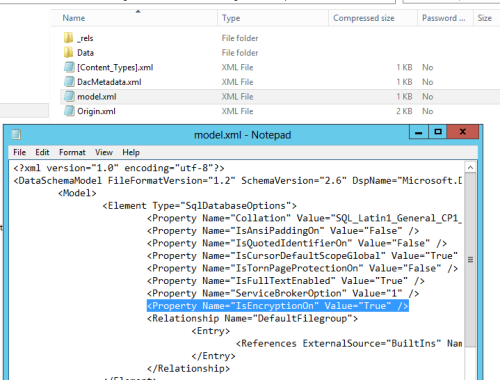Close the model.xml Notepad window

(x=463, y=132)
